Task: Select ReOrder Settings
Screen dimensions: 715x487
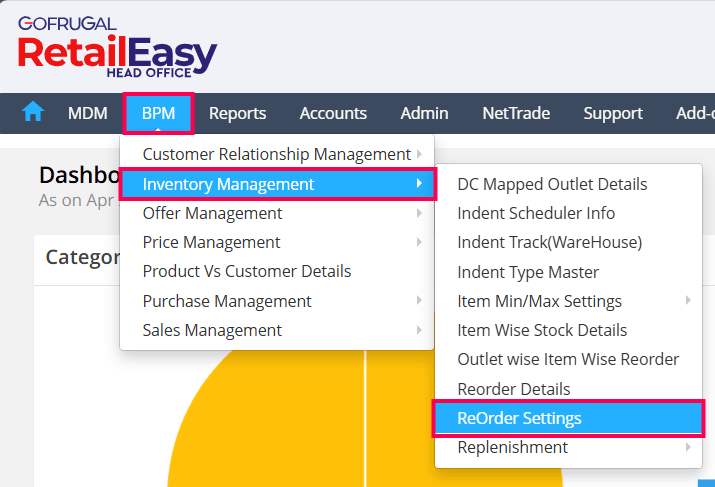Action: pos(569,418)
